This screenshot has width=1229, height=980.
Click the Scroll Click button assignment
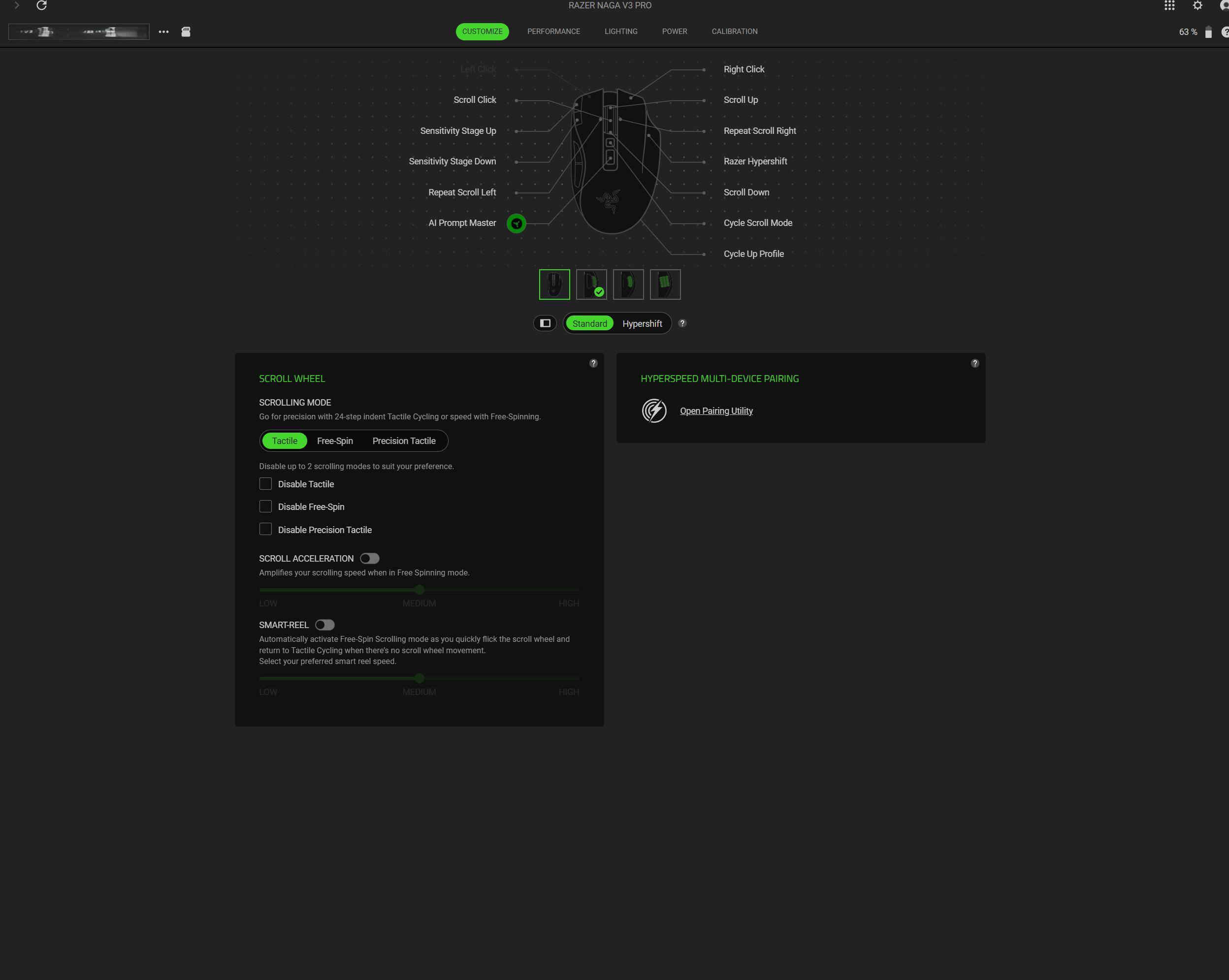(x=475, y=100)
